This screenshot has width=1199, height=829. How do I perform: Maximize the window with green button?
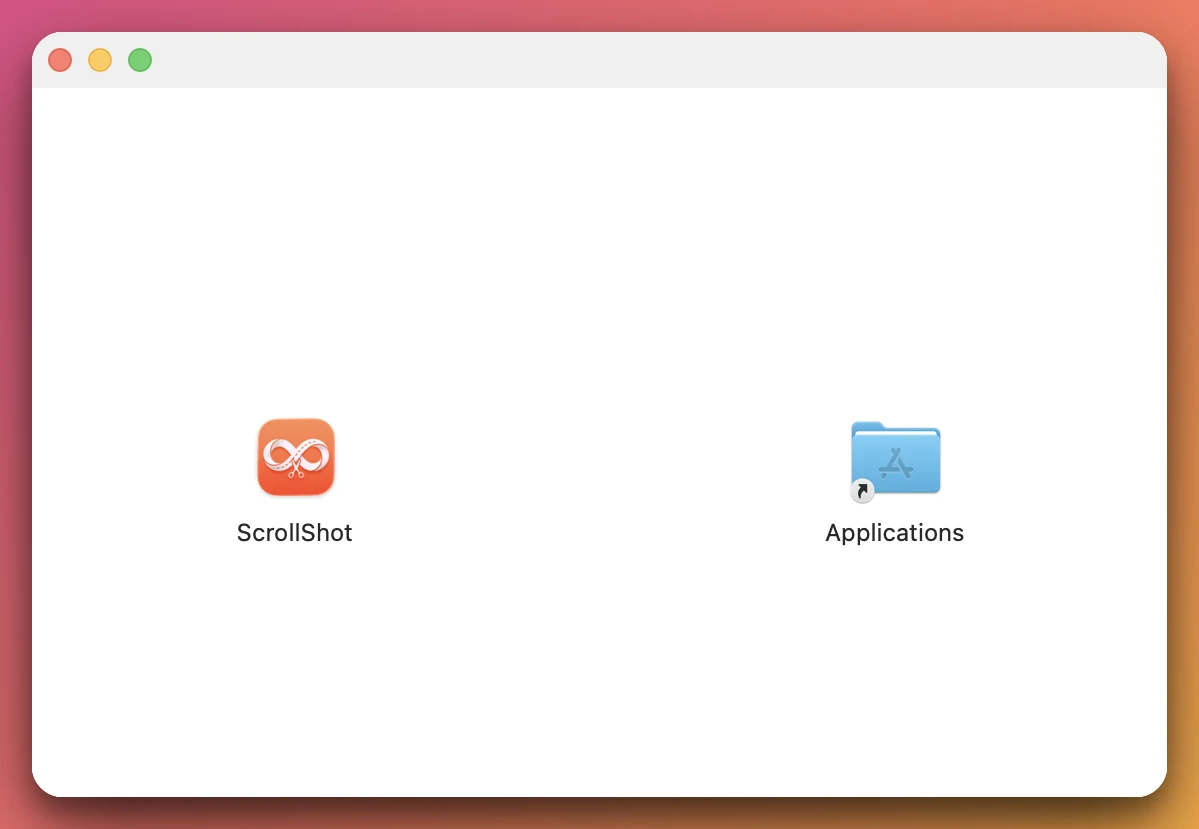(x=140, y=60)
